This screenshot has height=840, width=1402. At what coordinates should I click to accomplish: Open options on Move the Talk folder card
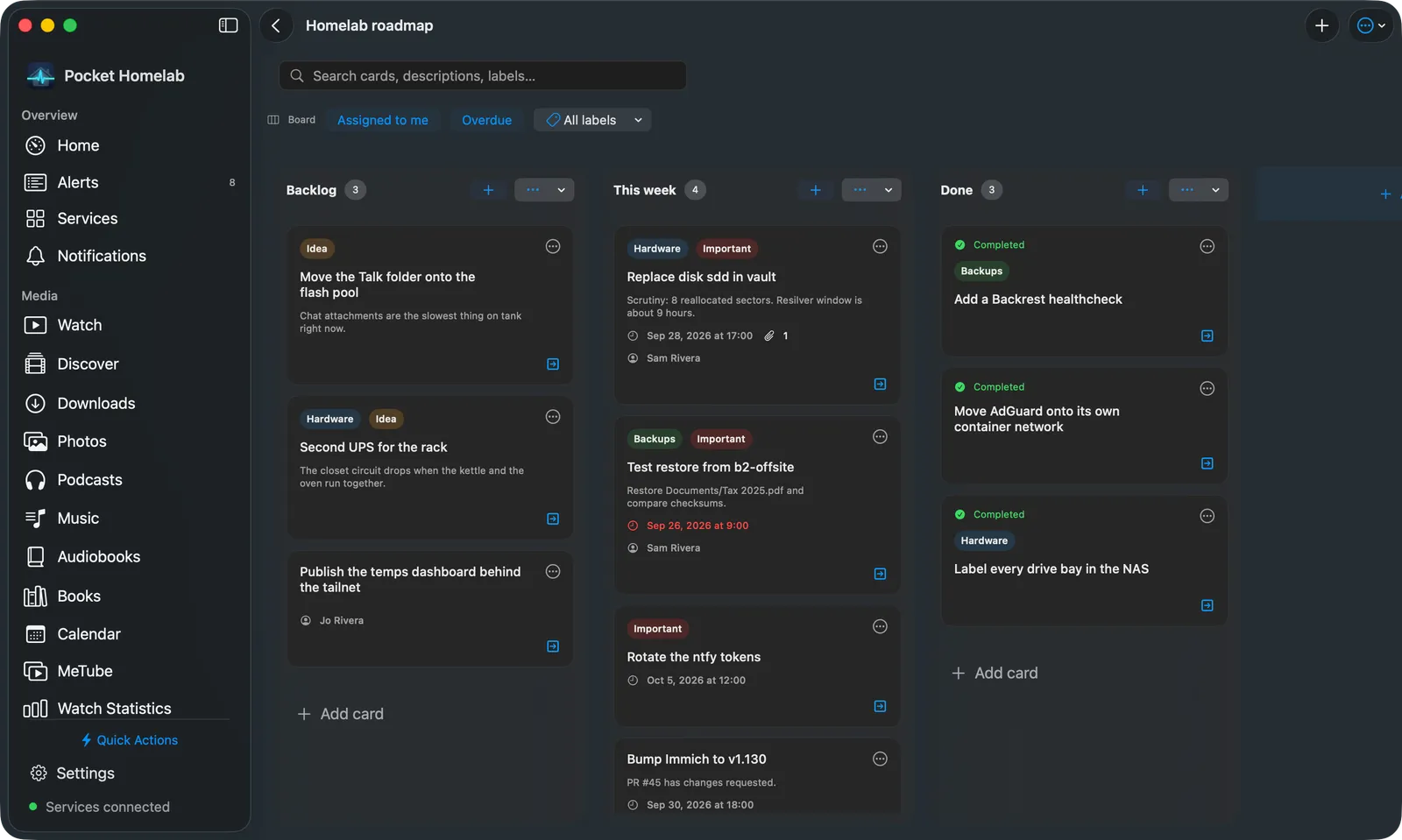pyautogui.click(x=553, y=247)
